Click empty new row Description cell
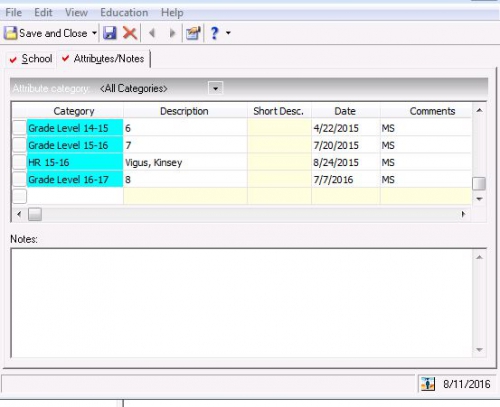The height and width of the screenshot is (407, 500). pyautogui.click(x=185, y=196)
